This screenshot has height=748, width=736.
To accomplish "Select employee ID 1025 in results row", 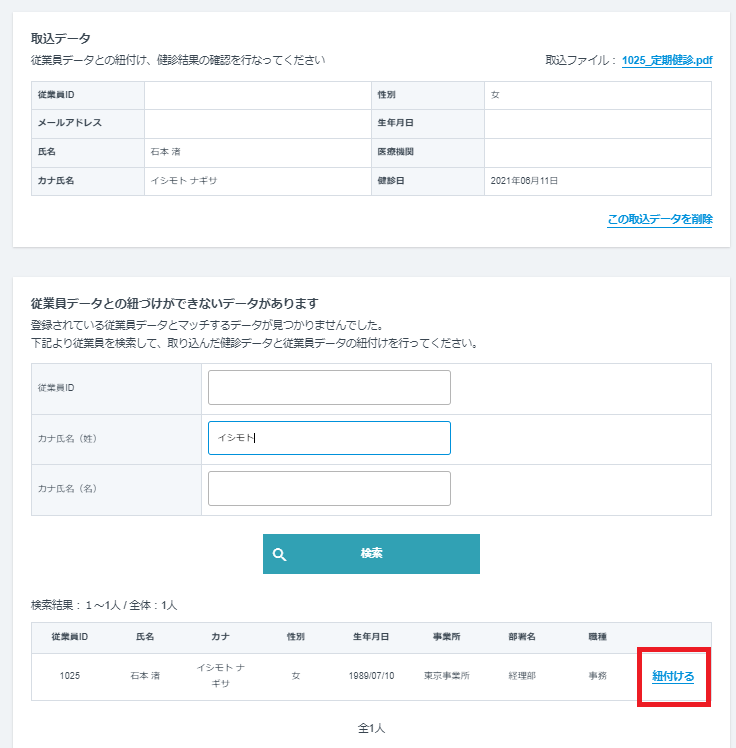I will coord(70,676).
